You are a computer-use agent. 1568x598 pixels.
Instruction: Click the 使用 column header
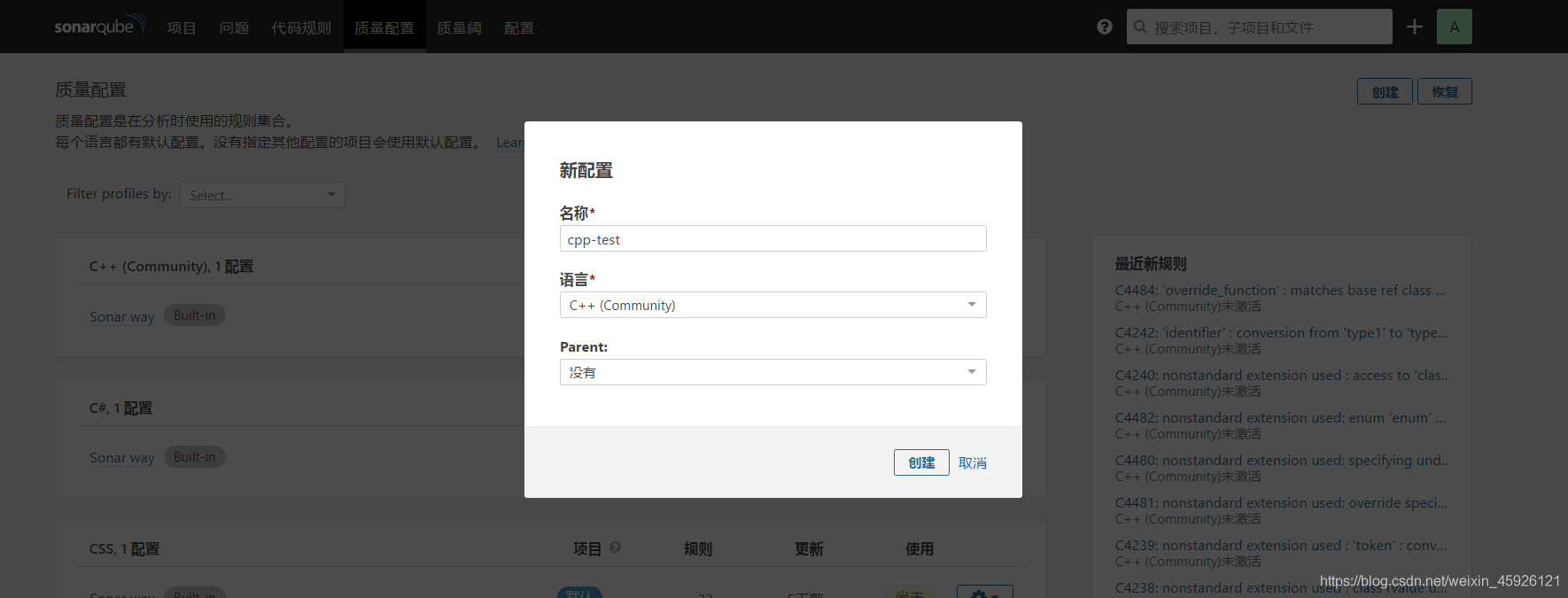[920, 548]
